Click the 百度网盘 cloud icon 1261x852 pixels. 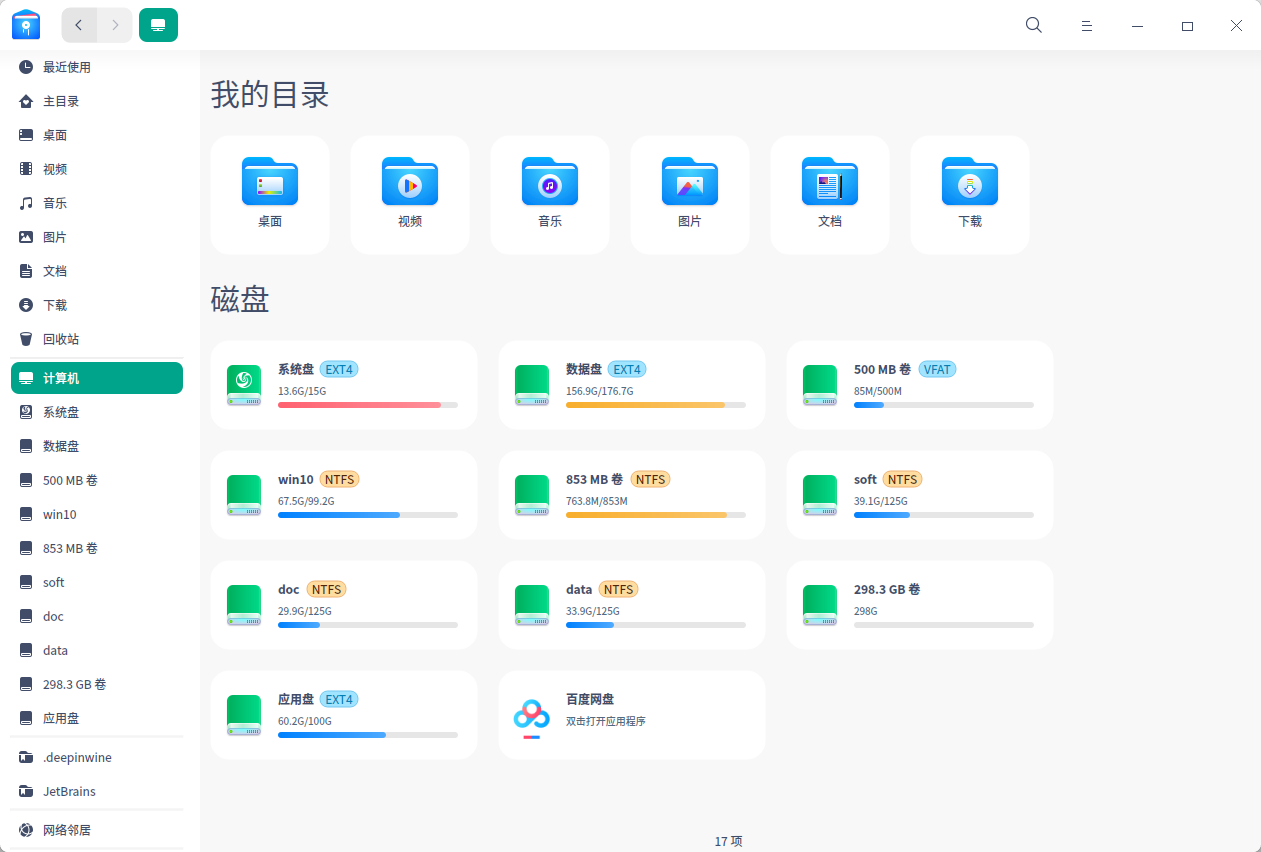coord(532,716)
